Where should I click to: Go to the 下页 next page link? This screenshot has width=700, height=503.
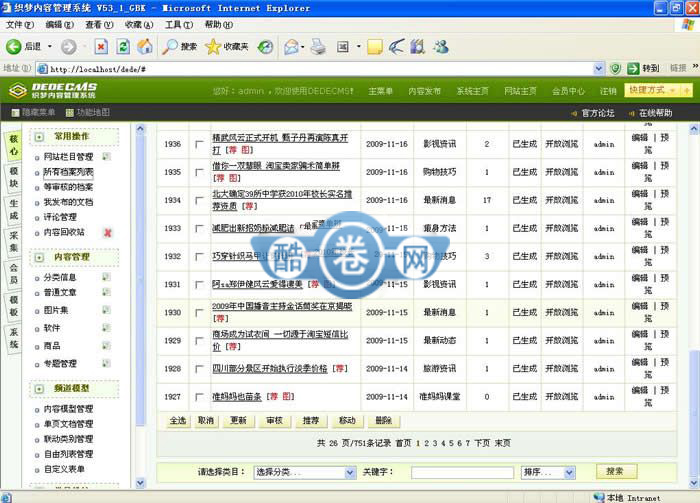click(482, 442)
